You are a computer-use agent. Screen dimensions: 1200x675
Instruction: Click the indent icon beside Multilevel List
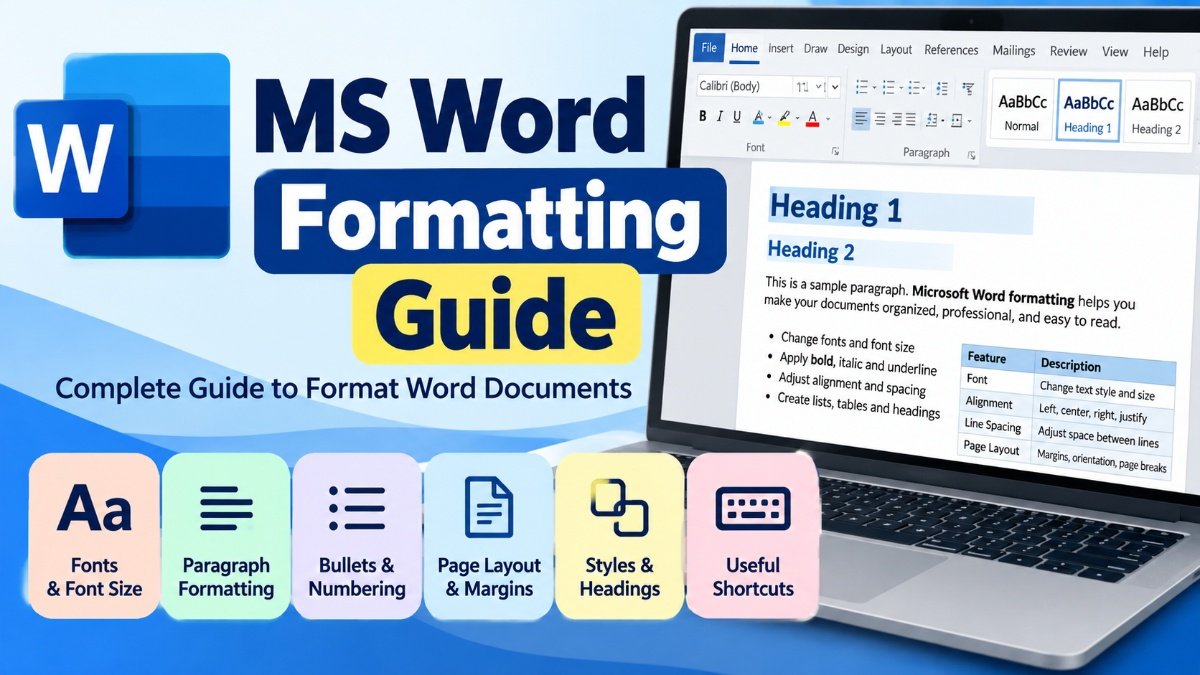[941, 88]
